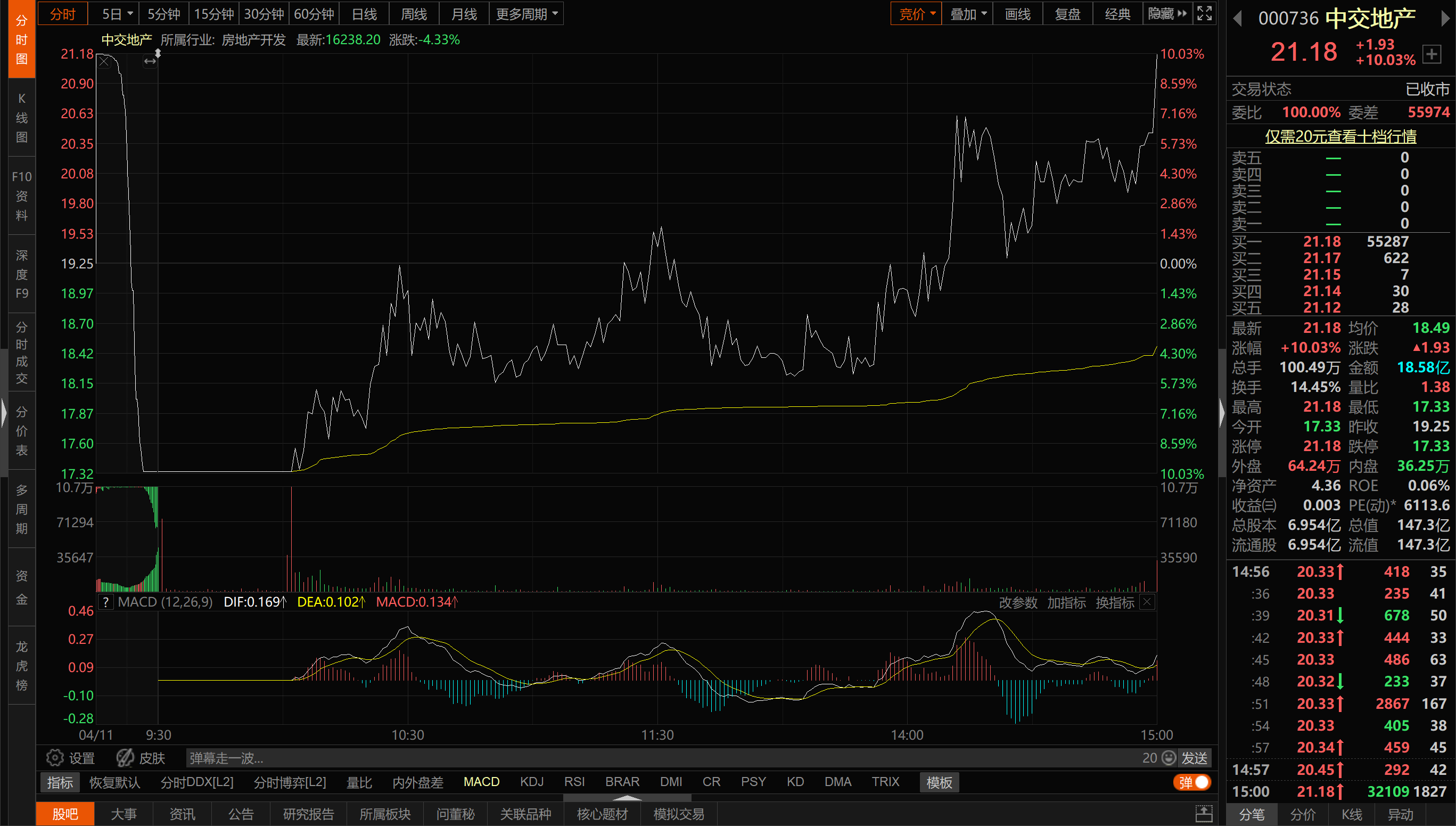Open F10资料 in left sidebar
Screen dimensions: 1456x826
click(x=21, y=196)
